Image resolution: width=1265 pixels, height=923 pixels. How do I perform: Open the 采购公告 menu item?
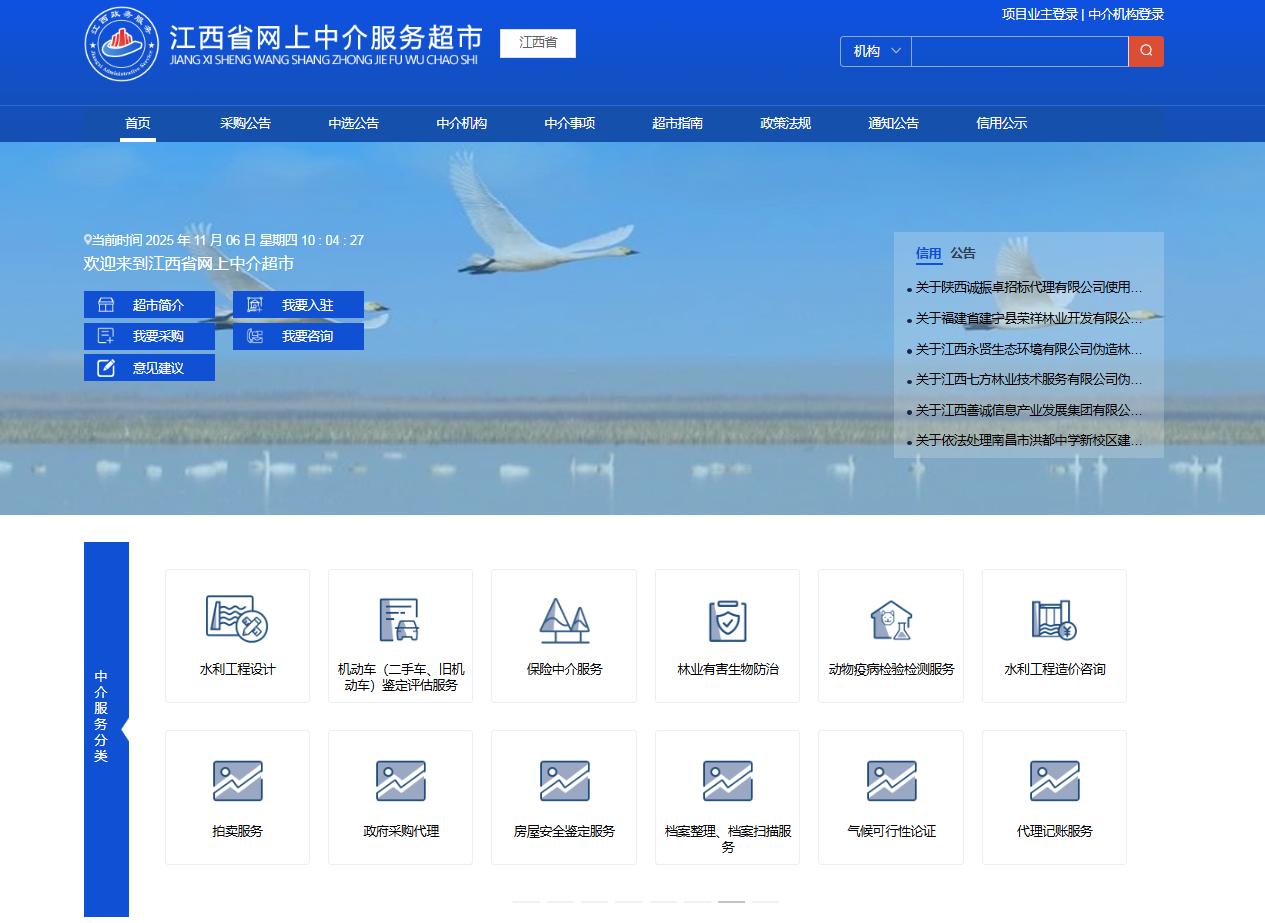[246, 123]
